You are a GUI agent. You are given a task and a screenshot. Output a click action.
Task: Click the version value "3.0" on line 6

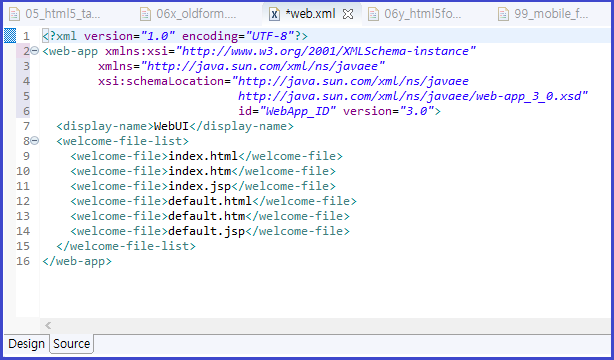[x=416, y=111]
